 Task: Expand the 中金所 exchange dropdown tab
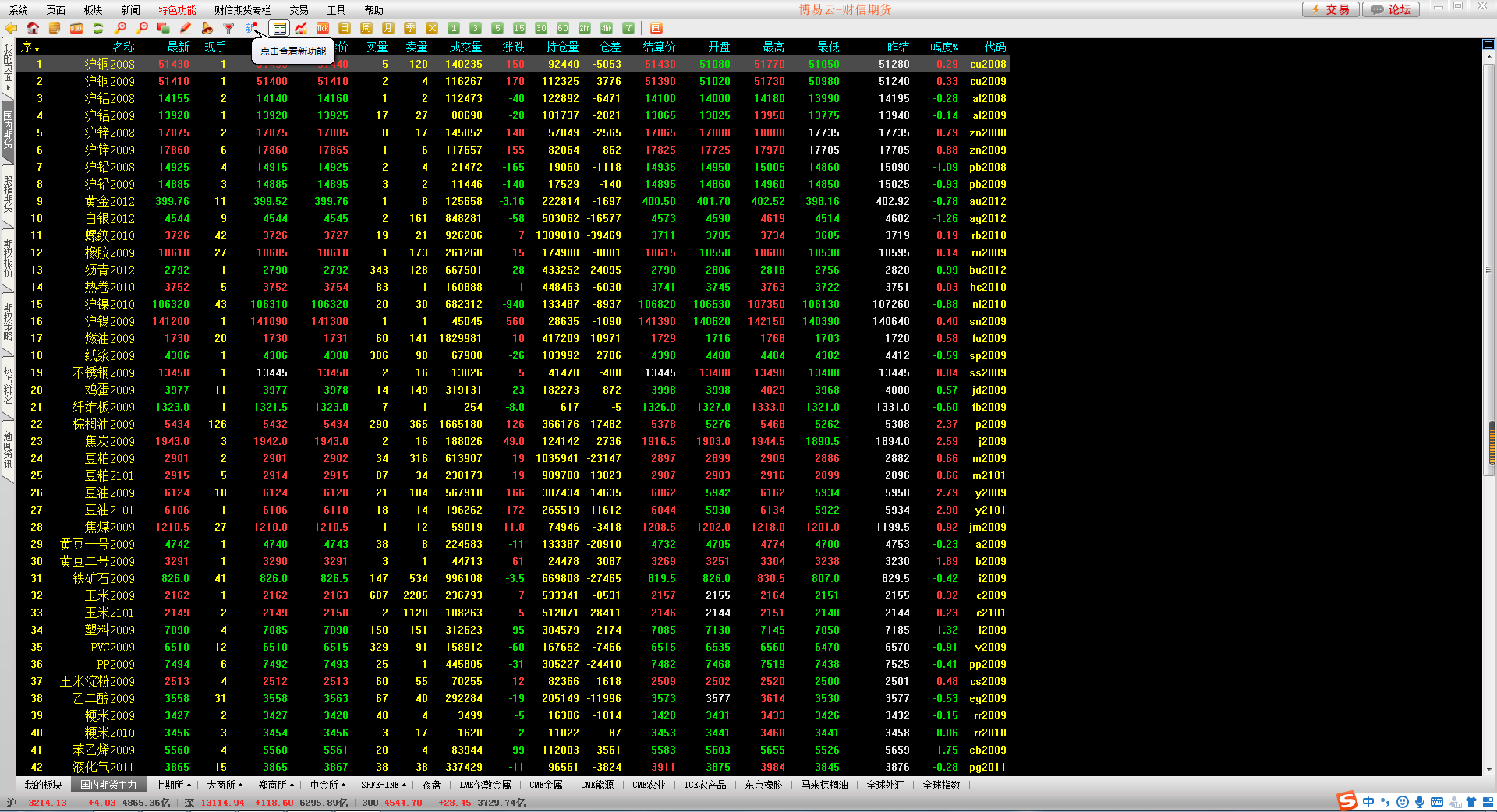tap(327, 785)
